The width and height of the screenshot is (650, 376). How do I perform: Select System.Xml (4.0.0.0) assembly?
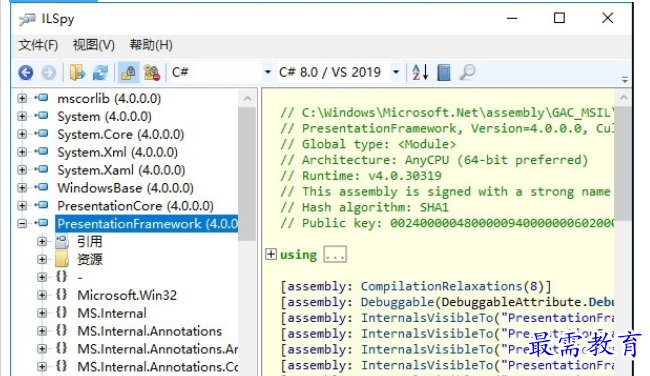(118, 152)
